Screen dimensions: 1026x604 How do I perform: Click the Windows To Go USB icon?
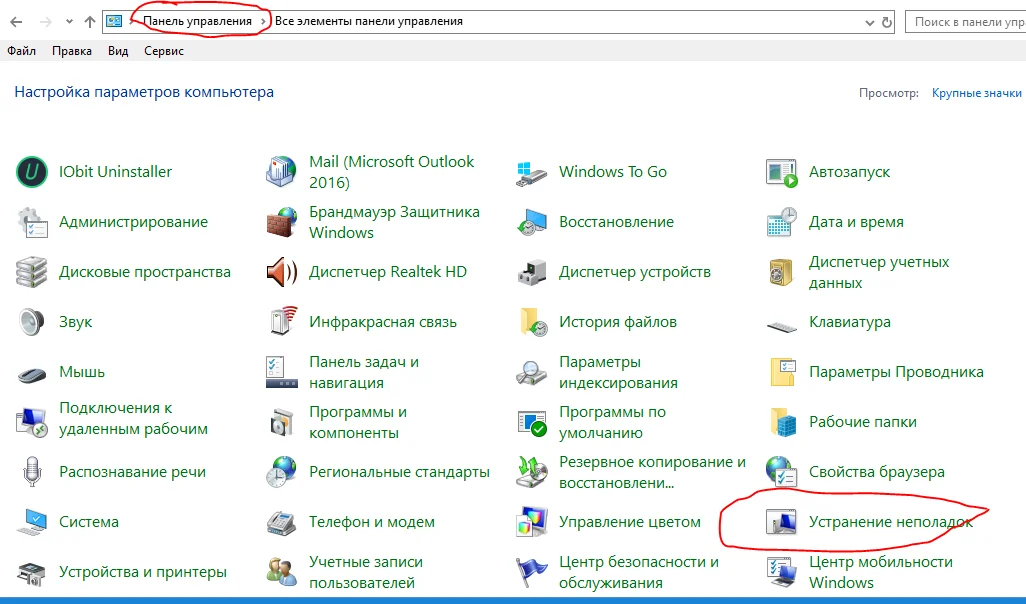[x=531, y=173]
